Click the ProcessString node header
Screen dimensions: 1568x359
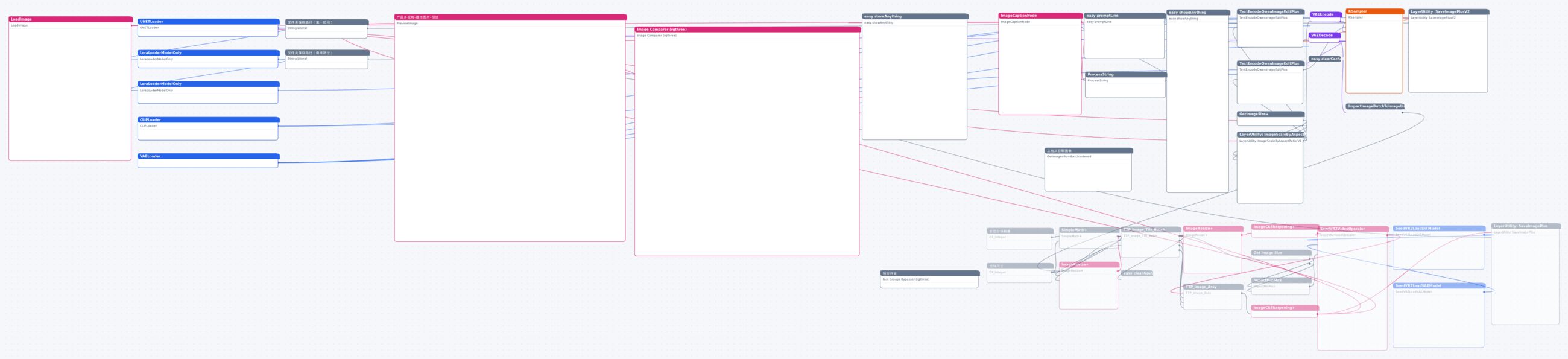pyautogui.click(x=1125, y=74)
